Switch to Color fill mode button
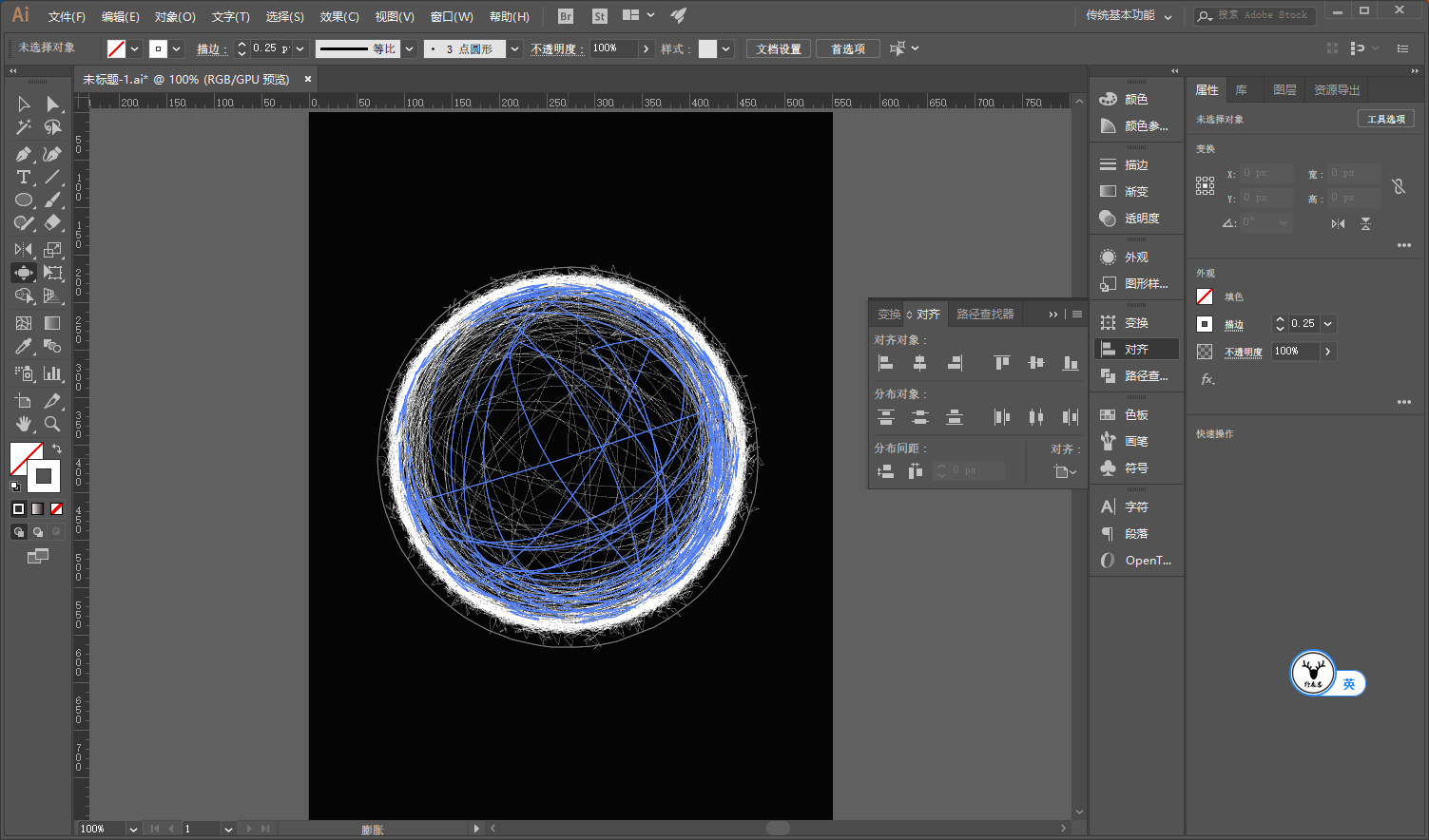This screenshot has width=1429, height=840. click(x=18, y=508)
